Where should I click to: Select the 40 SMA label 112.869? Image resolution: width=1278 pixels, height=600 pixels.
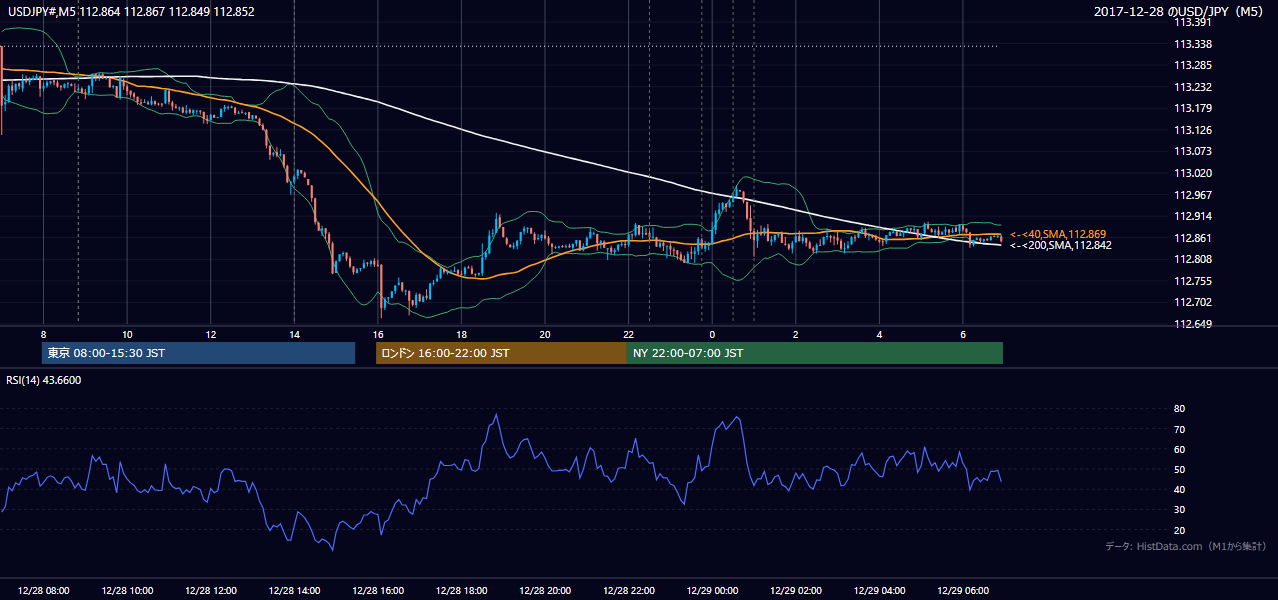[x=1058, y=233]
